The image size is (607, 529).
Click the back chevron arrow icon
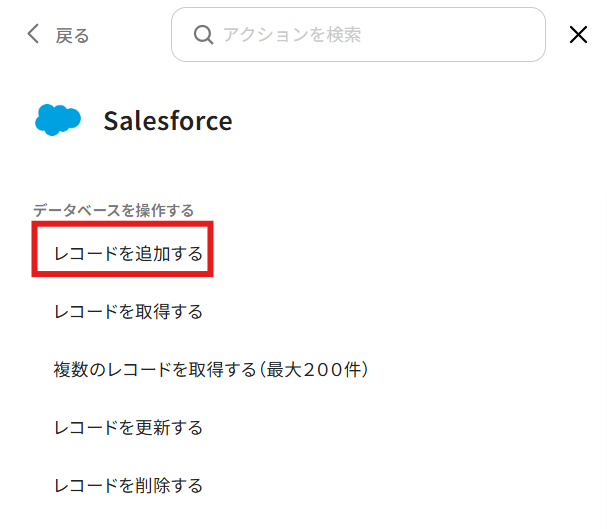pos(33,35)
